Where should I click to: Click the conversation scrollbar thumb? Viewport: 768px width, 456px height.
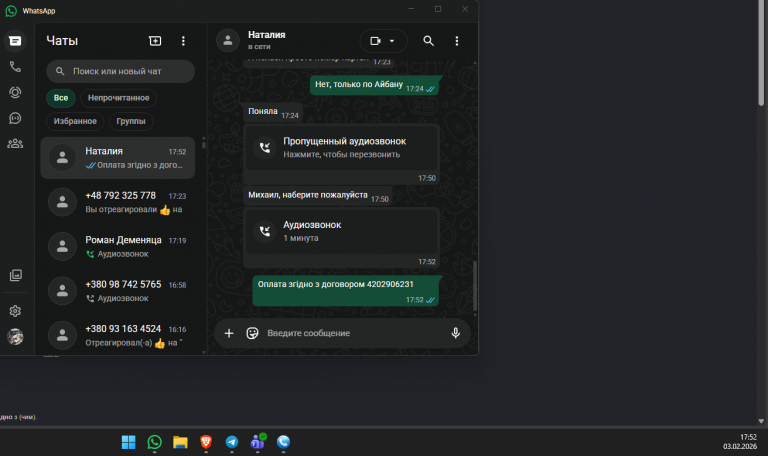(x=475, y=286)
